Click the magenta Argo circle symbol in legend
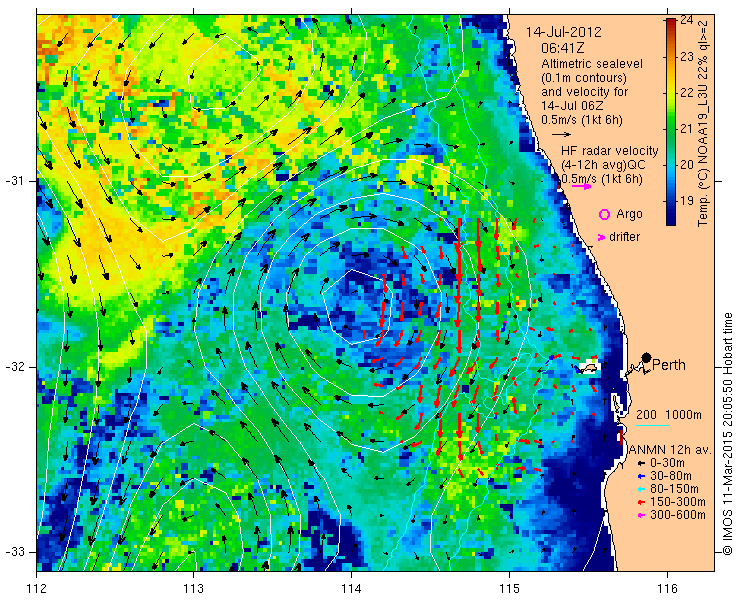Screen dimensions: 740x600 coord(604,214)
